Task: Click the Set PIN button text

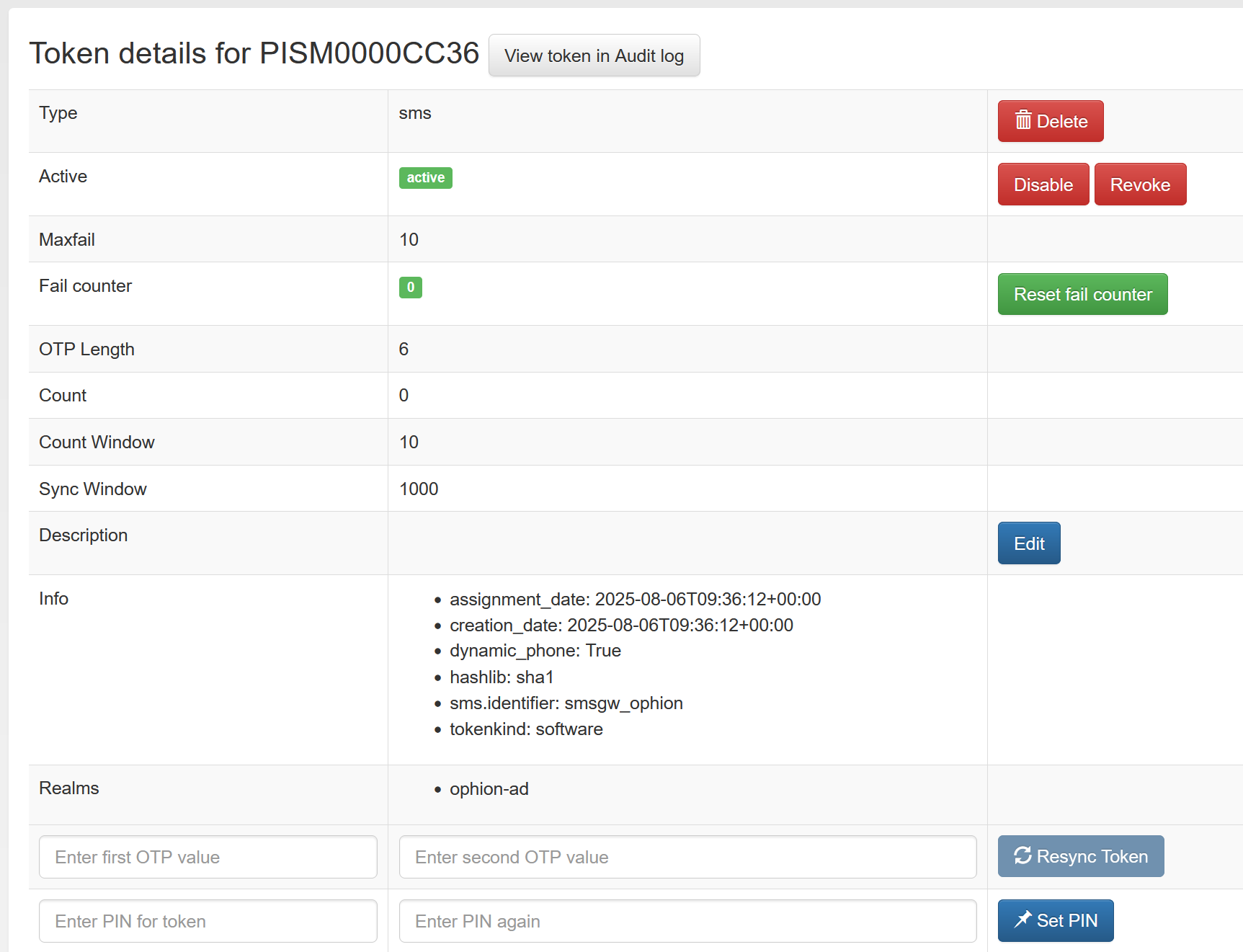Action: (1066, 921)
